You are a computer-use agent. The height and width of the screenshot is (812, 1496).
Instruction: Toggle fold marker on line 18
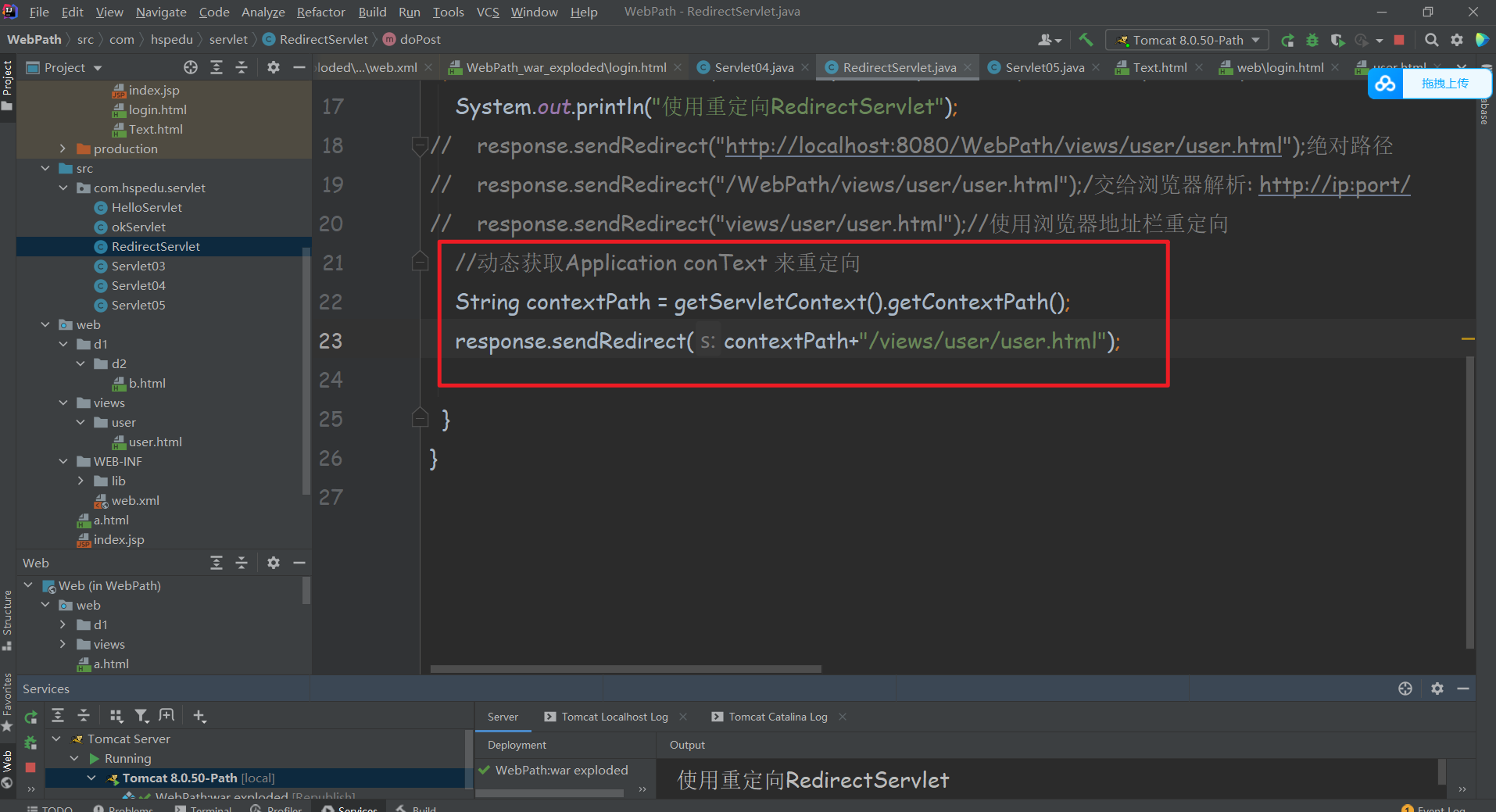(420, 145)
